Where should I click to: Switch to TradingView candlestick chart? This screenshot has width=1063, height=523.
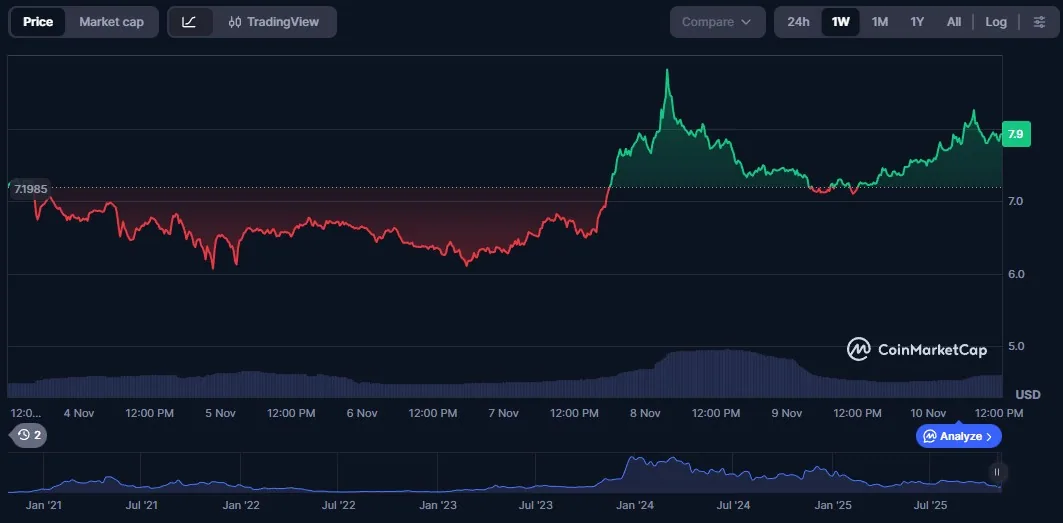click(274, 22)
